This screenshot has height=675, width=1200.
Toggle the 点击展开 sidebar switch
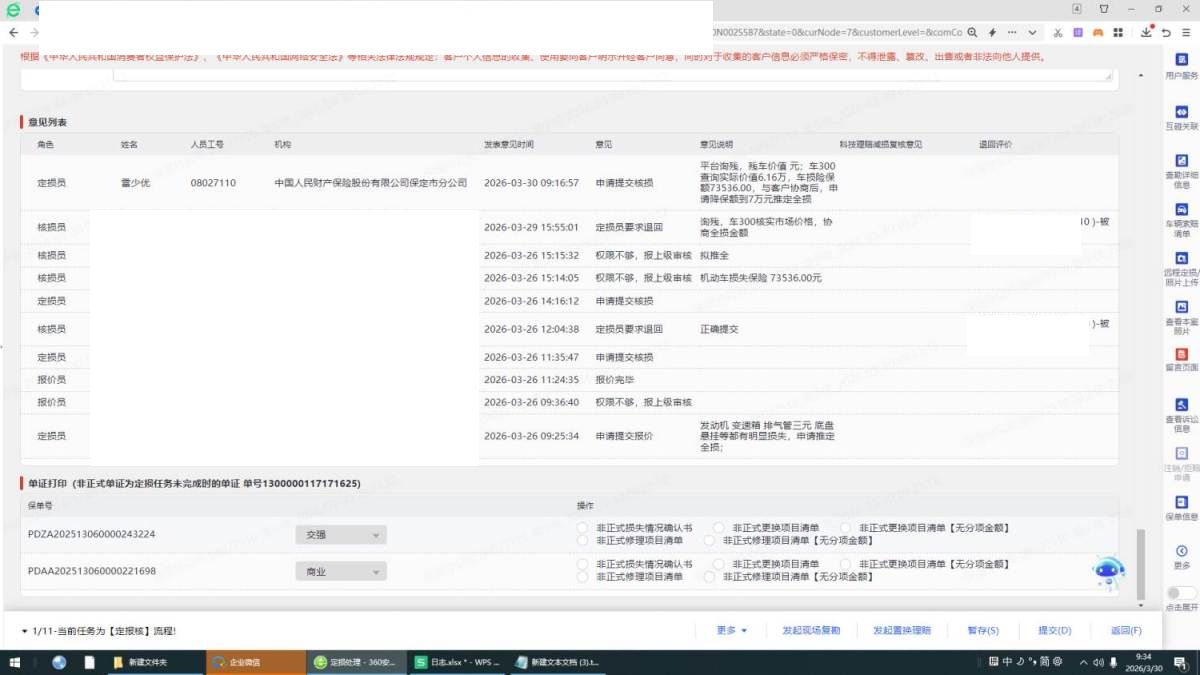pos(1181,593)
